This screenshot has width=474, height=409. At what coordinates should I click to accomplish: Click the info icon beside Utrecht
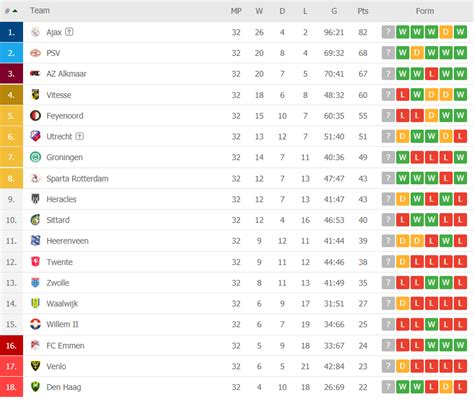[80, 136]
